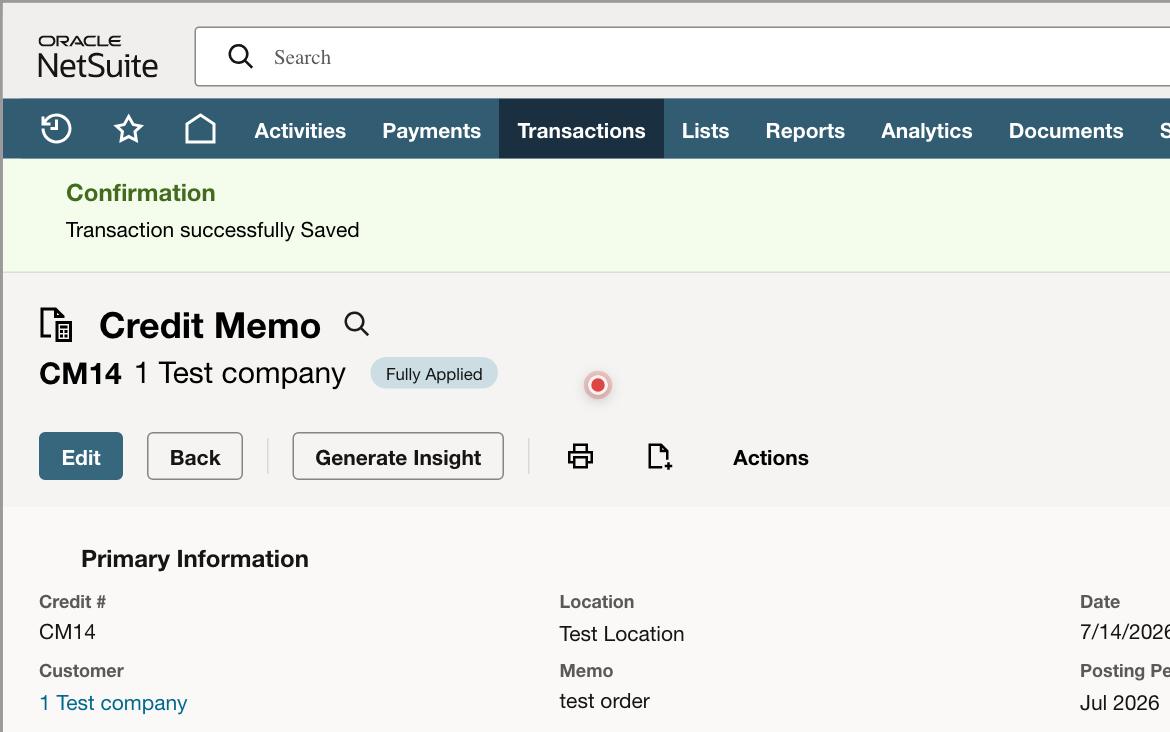This screenshot has height=732, width=1170.
Task: Click the Edit button
Action: [x=81, y=457]
